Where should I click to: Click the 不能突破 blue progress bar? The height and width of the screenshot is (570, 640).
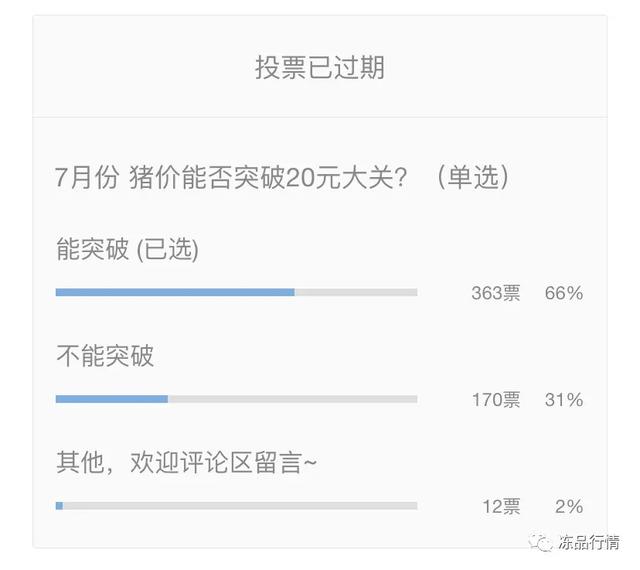[x=112, y=399]
